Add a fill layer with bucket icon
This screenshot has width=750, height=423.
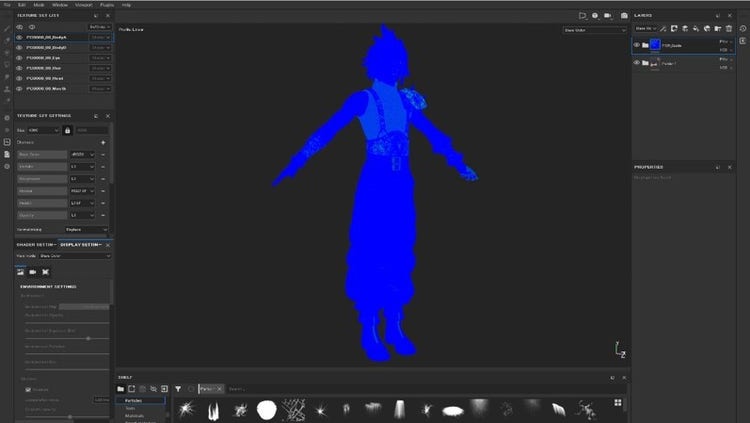[x=696, y=29]
